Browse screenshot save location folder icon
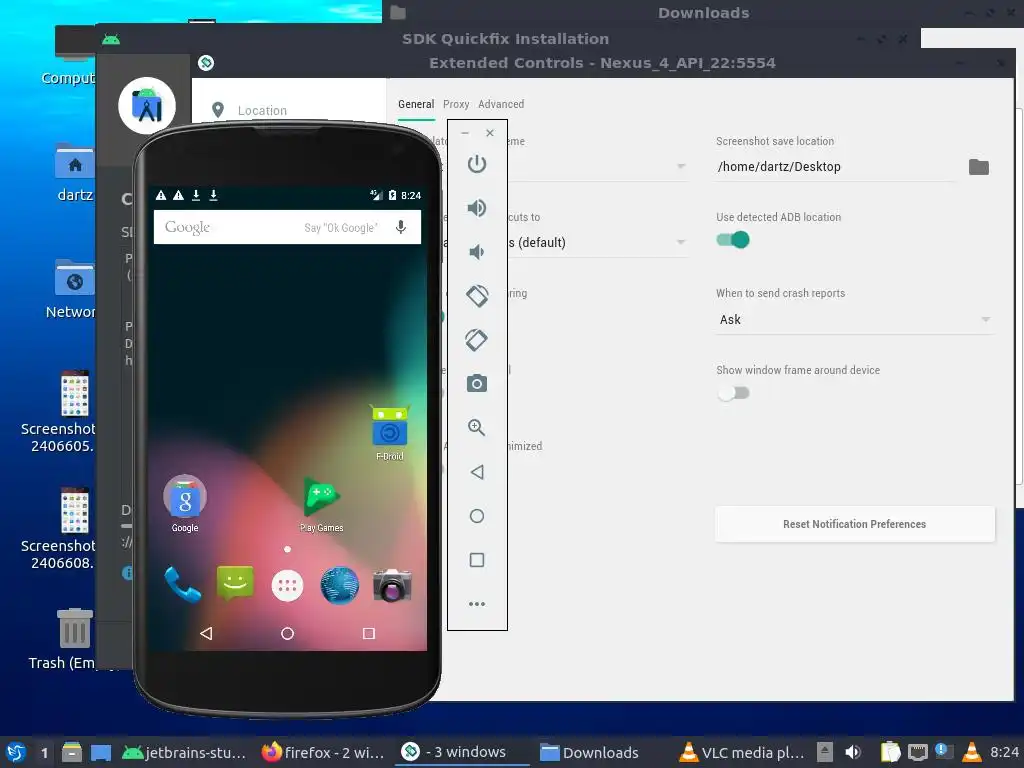This screenshot has width=1024, height=768. (978, 167)
